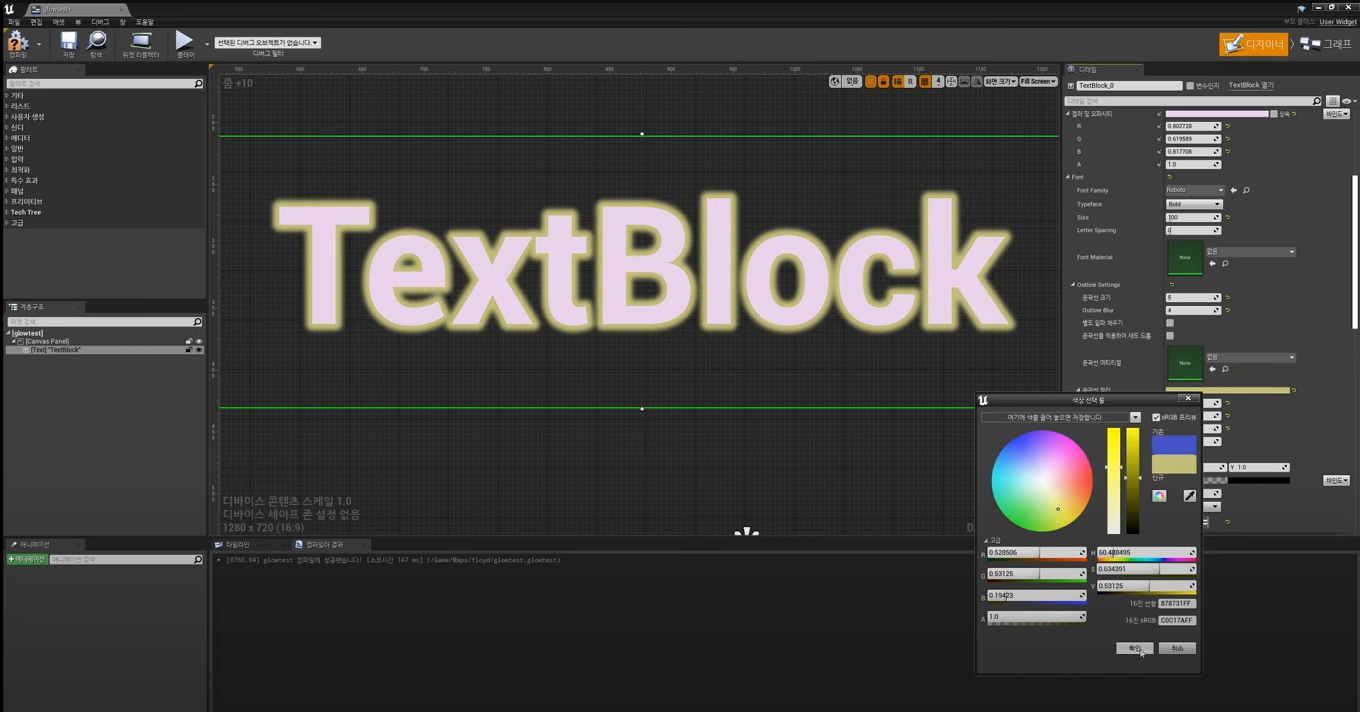Image resolution: width=1360 pixels, height=712 pixels.
Task: Click 취소 (Cancel) in the color picker
Action: click(x=1177, y=648)
